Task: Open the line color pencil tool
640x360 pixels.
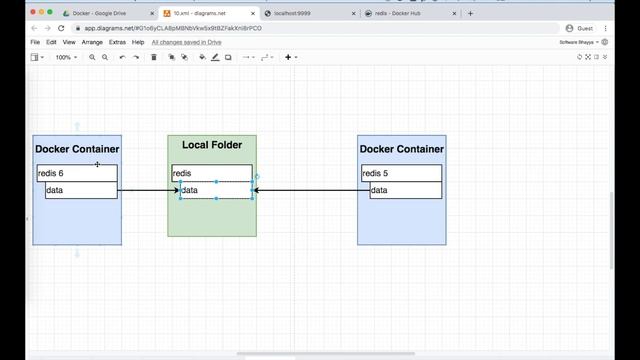Action: point(215,58)
